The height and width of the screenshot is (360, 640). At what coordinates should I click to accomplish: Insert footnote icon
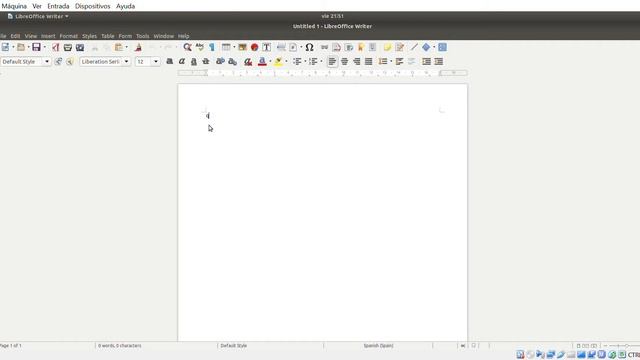pyautogui.click(x=336, y=47)
